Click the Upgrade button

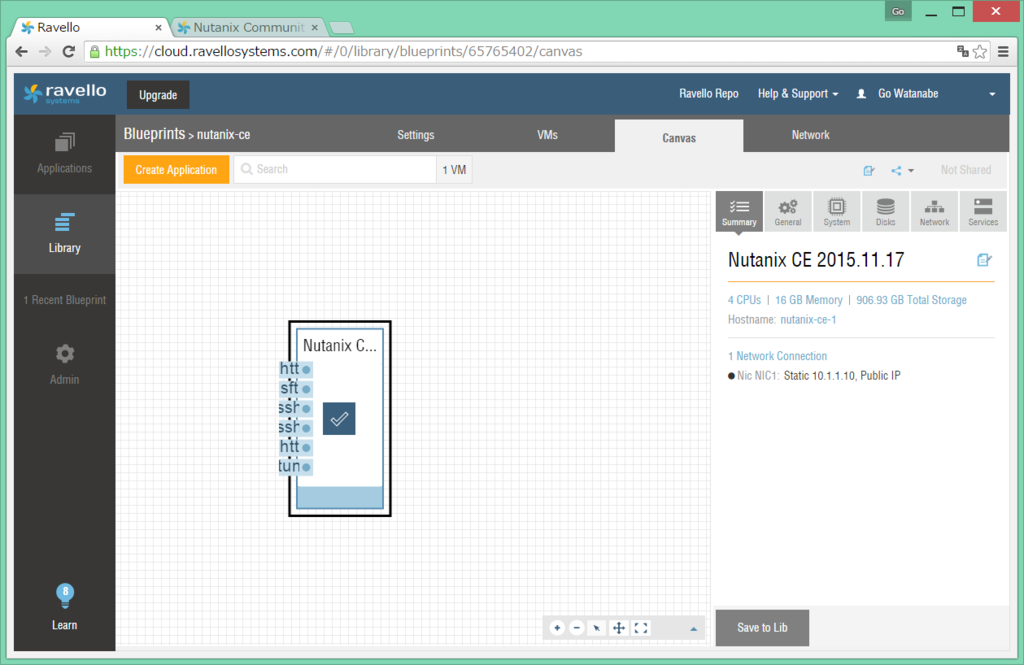tap(158, 95)
